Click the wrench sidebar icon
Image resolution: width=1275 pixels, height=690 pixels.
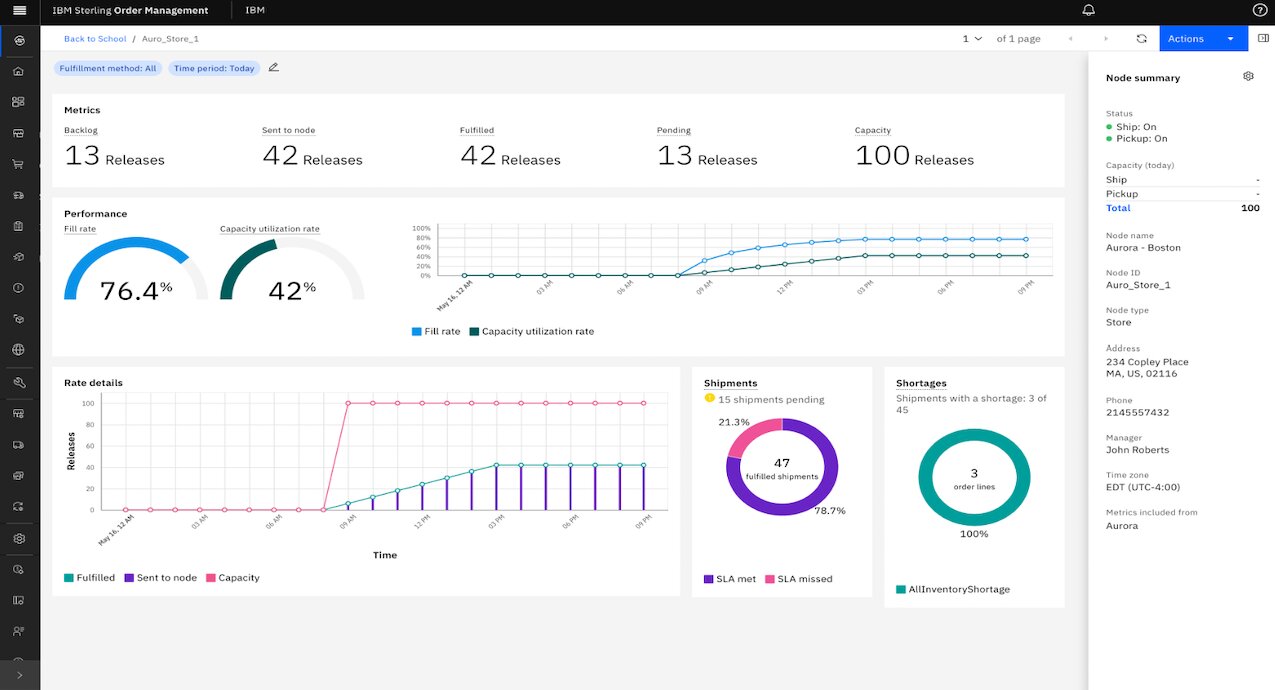point(18,383)
